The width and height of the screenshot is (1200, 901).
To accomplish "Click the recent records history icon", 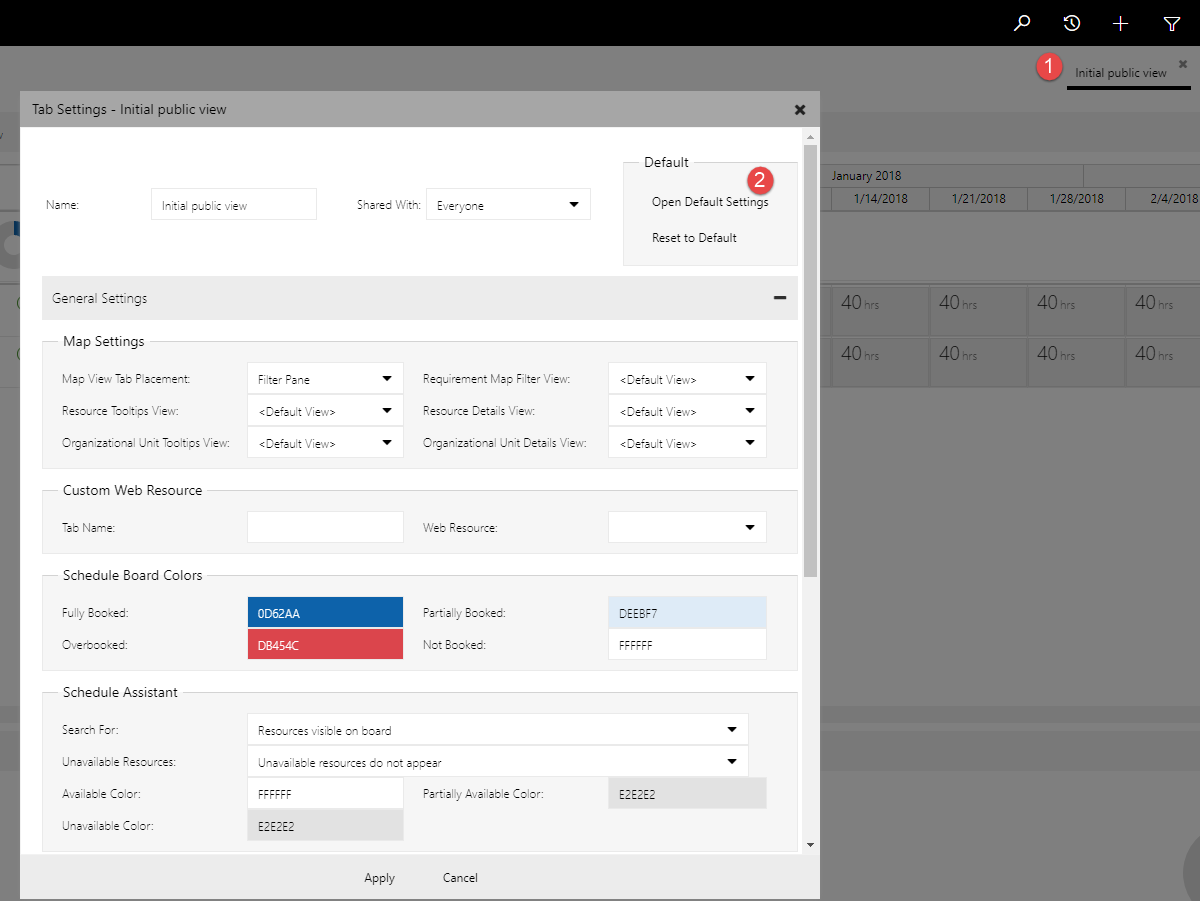I will (1071, 23).
